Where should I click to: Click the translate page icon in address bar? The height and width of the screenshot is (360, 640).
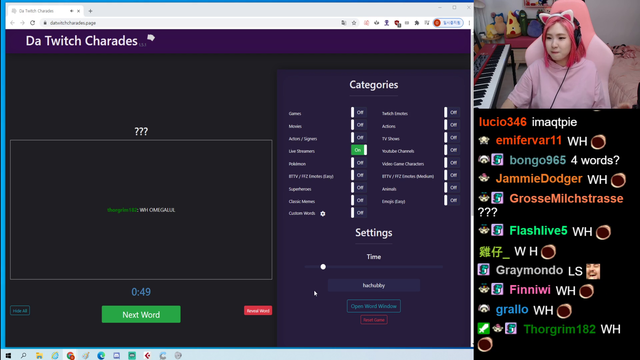(344, 23)
